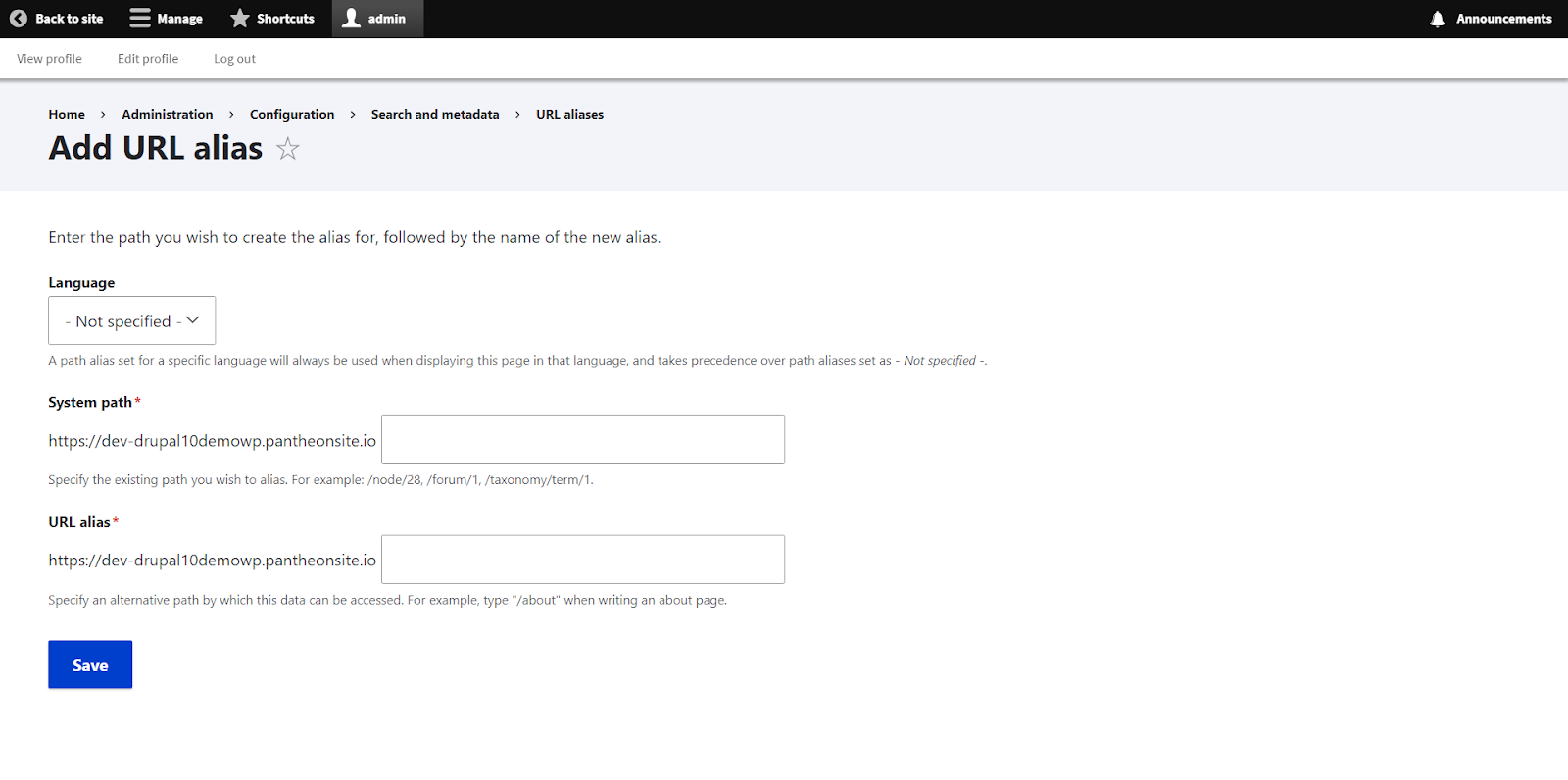Screen dimensions: 1568x780
Task: Click the 'Language' field label
Action: (81, 283)
